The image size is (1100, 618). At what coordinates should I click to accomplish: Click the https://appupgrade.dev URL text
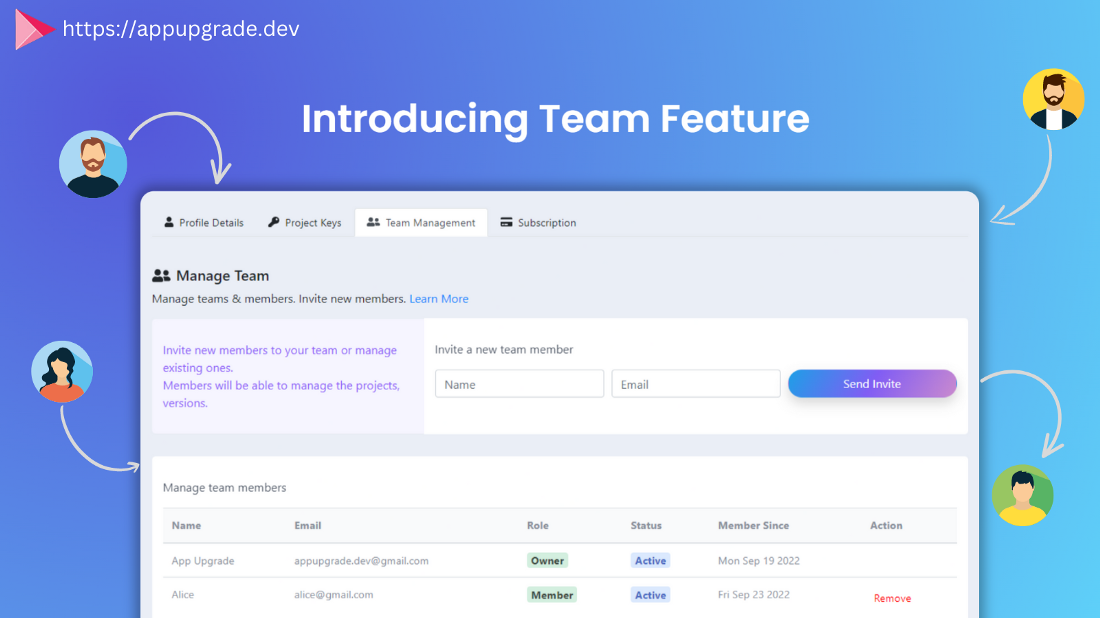(x=181, y=29)
